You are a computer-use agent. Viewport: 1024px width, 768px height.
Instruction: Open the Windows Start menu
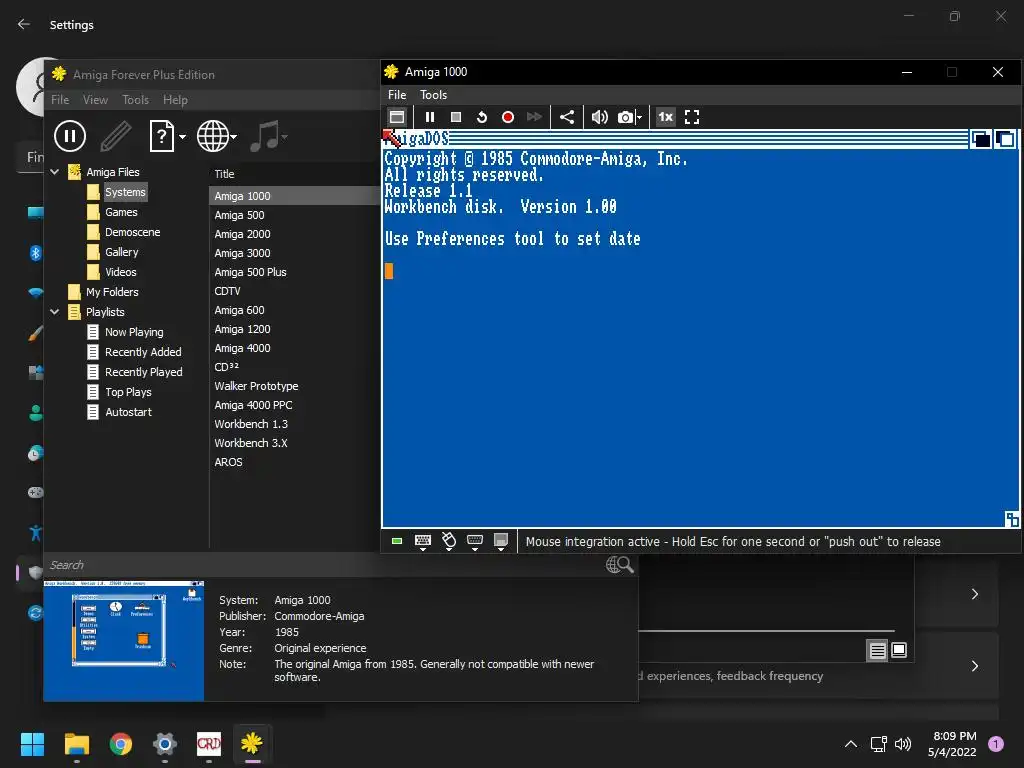[x=32, y=744]
